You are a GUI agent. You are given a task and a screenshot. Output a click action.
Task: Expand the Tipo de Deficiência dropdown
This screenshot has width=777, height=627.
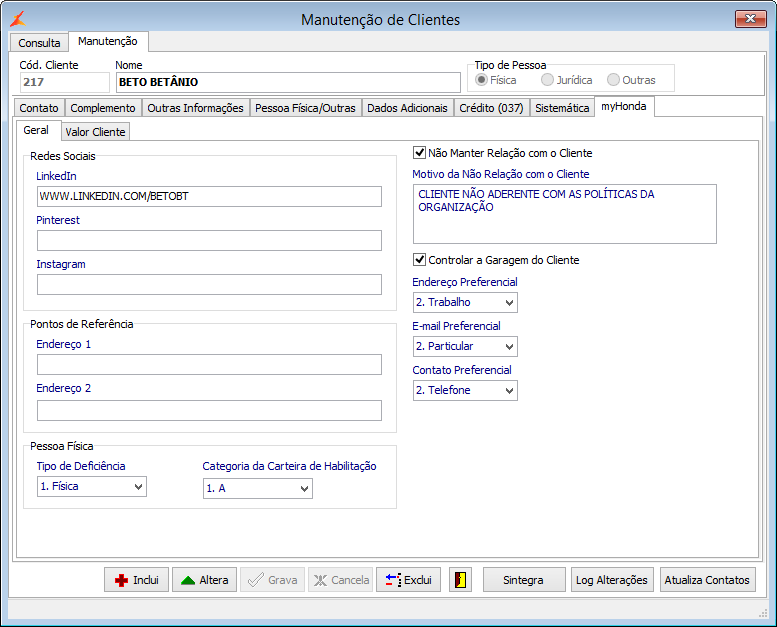pos(92,486)
